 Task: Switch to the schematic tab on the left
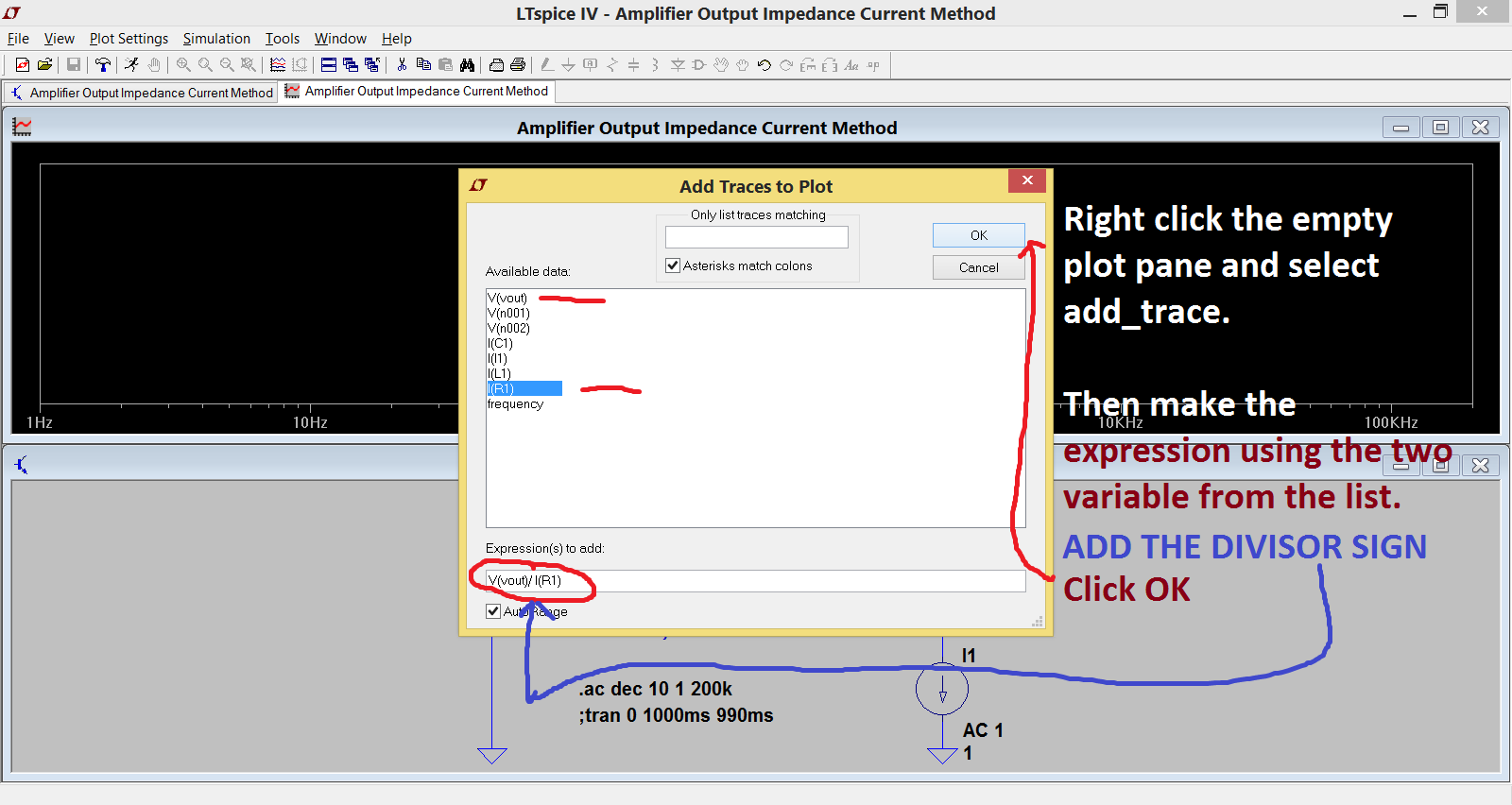pos(141,93)
